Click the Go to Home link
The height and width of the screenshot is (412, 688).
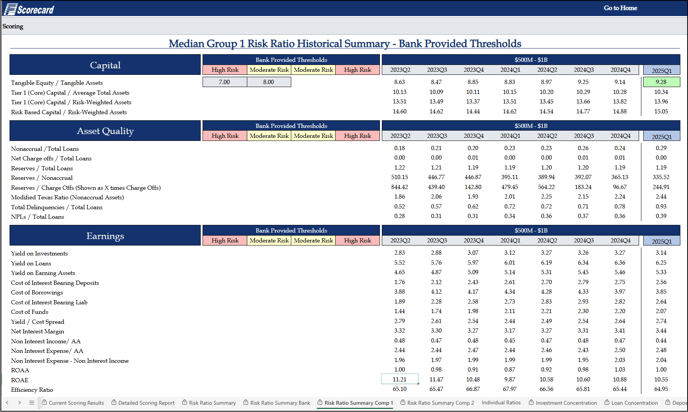coord(620,8)
